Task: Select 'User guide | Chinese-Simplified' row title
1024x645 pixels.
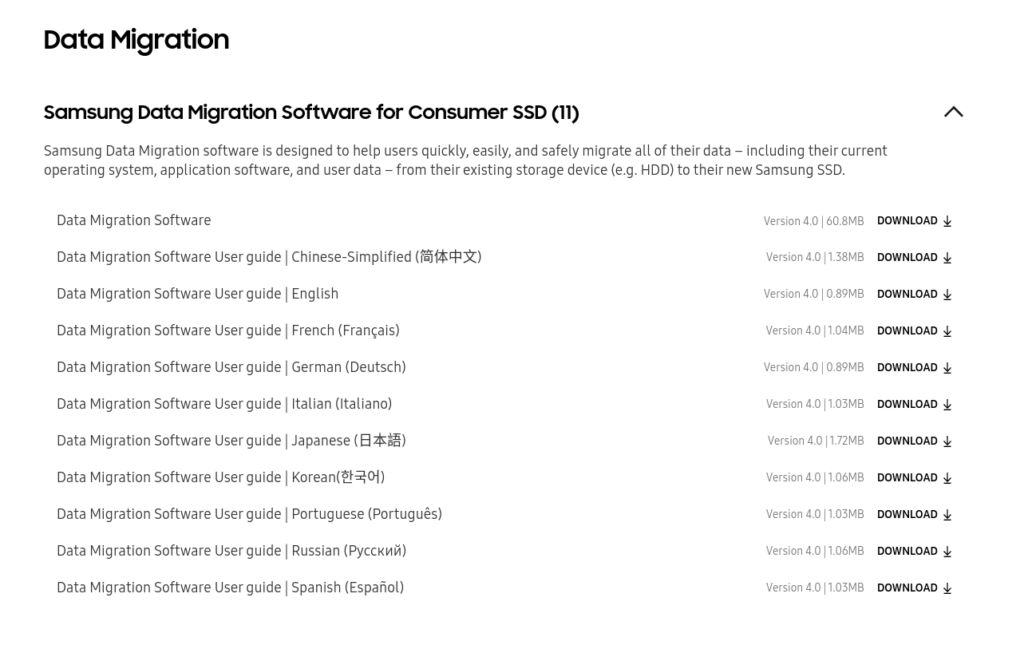Action: click(269, 257)
